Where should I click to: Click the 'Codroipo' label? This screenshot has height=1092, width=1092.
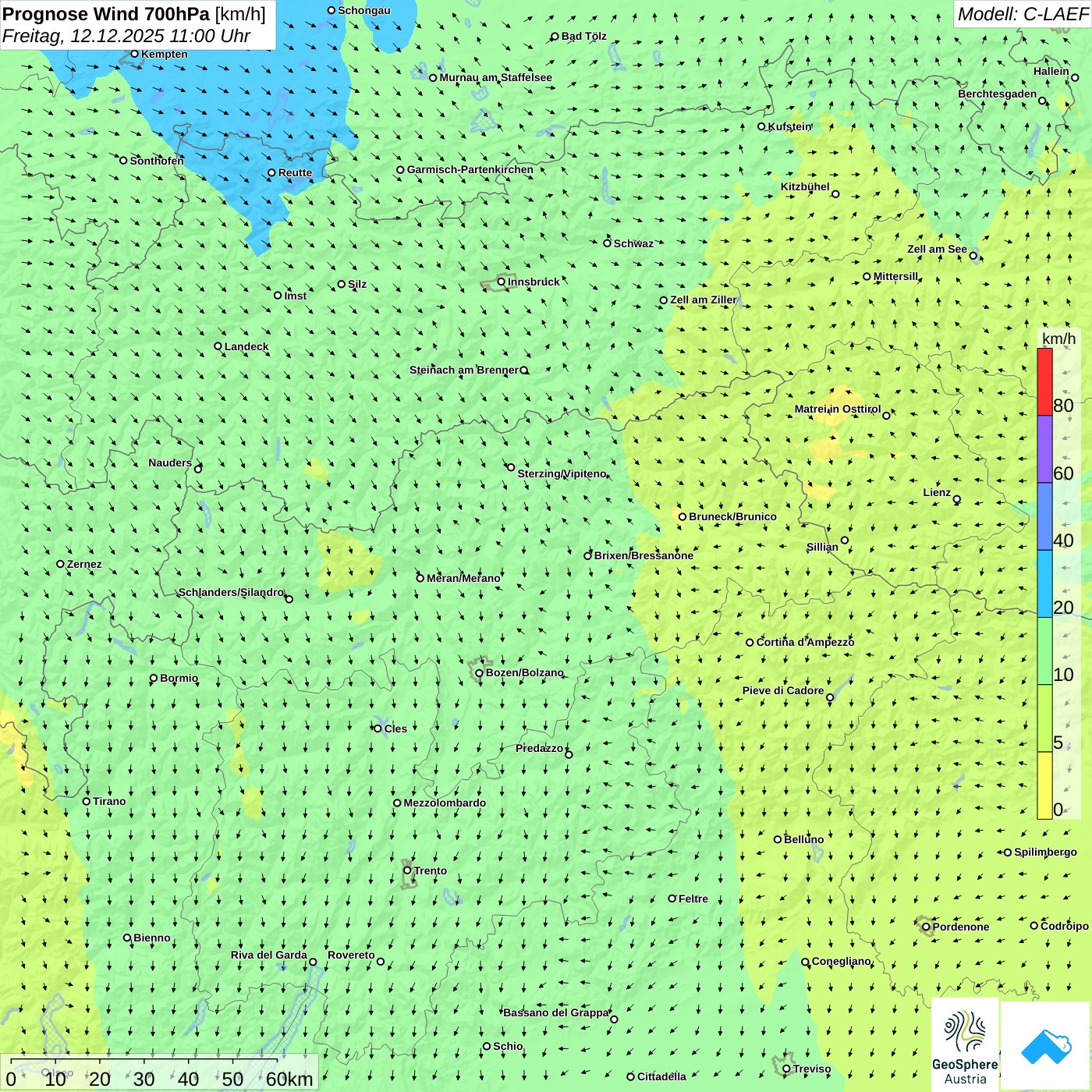[1065, 926]
